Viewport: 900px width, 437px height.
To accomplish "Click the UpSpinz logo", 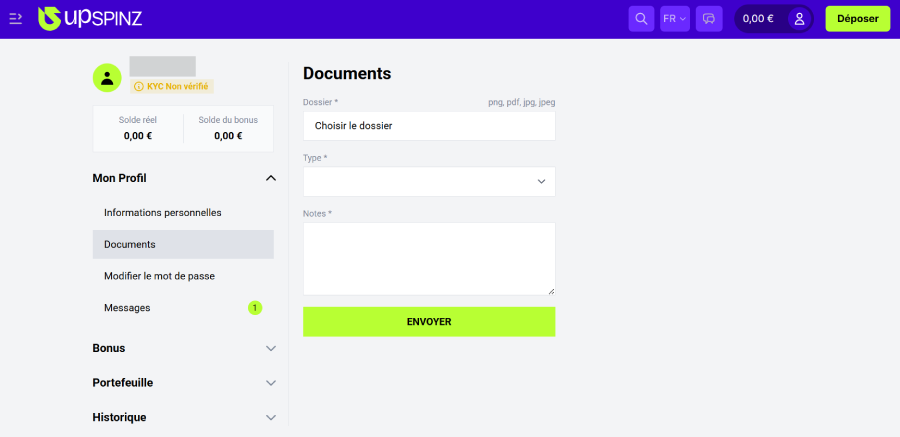I will [x=92, y=18].
